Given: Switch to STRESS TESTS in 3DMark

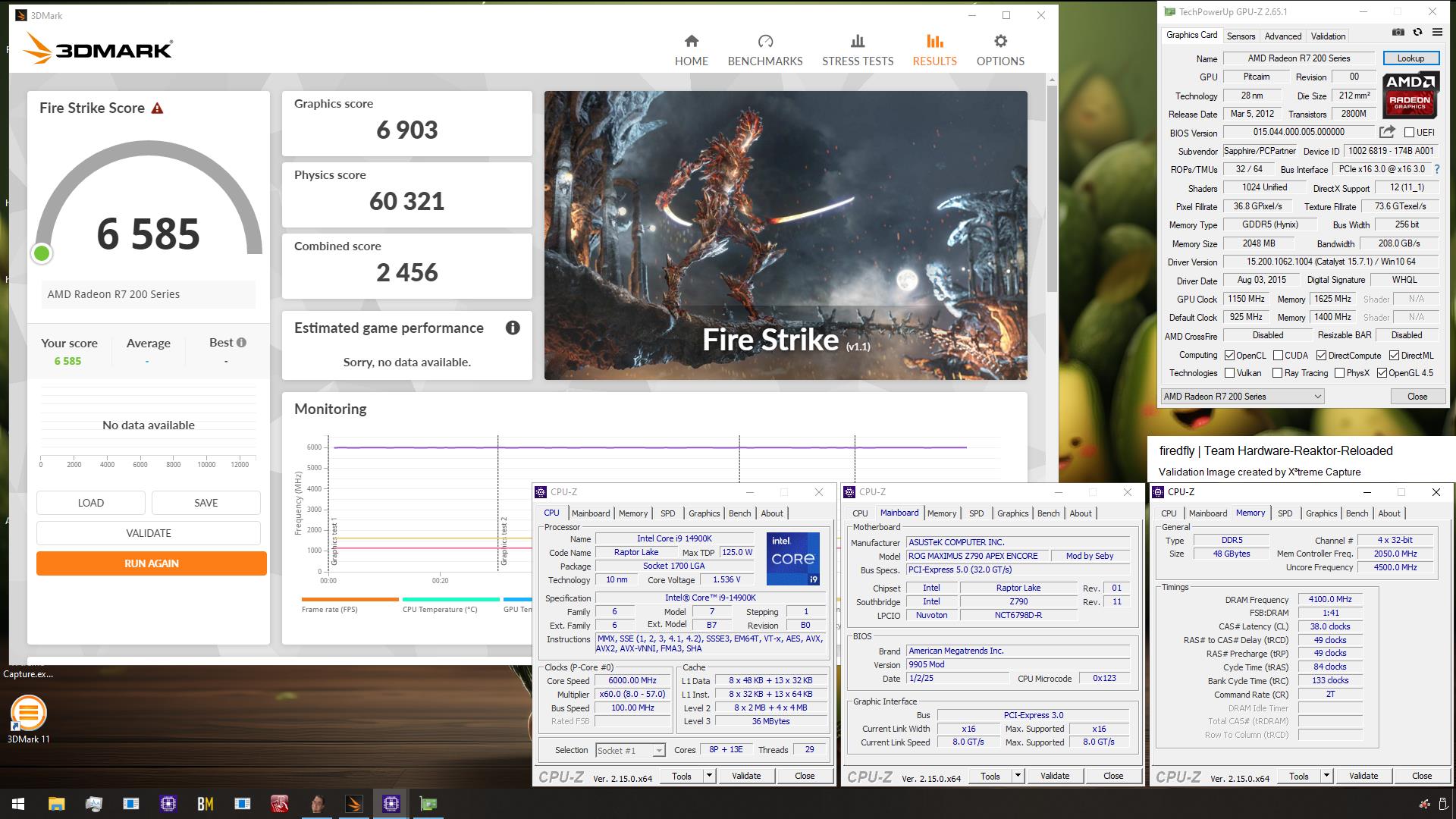Looking at the screenshot, I should coord(858,50).
